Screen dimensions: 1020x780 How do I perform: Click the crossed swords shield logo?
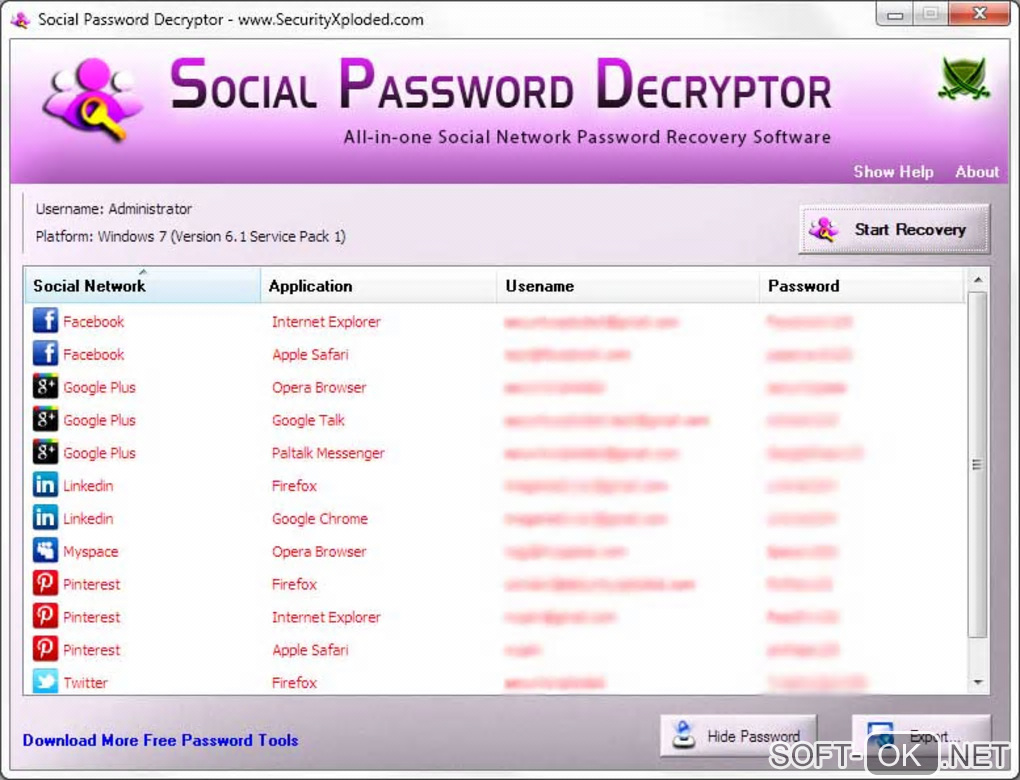963,79
